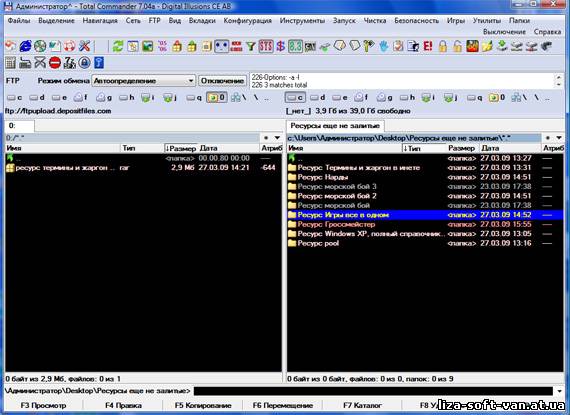Open the Инструменты menu
This screenshot has width=570, height=415.
[302, 21]
